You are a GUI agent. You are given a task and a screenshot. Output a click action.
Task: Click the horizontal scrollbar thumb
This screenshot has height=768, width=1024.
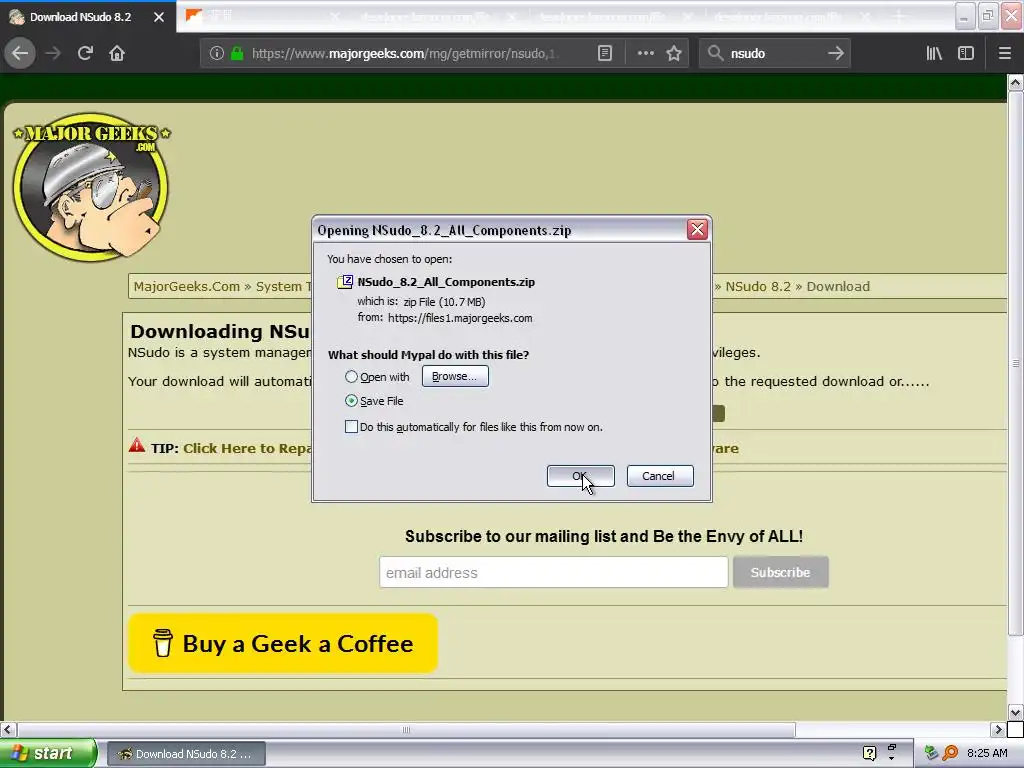click(406, 729)
